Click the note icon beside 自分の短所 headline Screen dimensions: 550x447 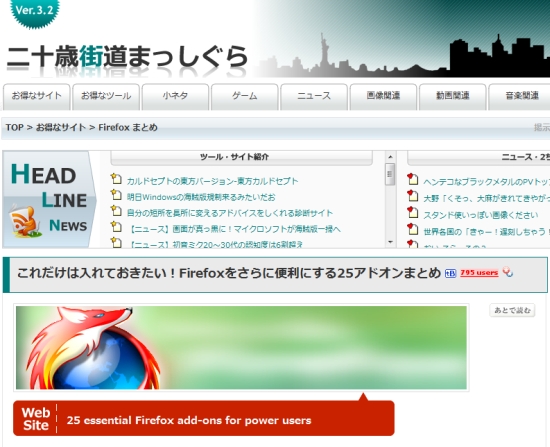tap(116, 211)
